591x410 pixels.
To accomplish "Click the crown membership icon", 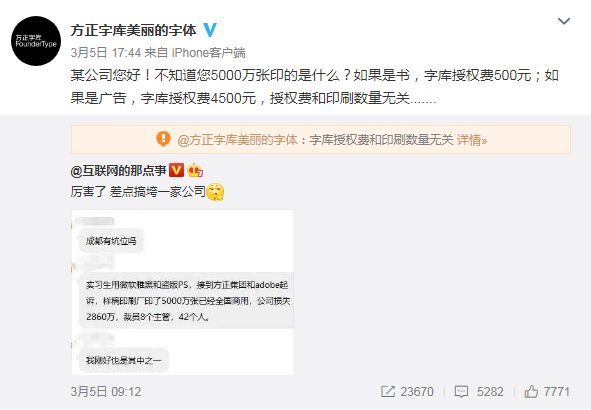I will 195,170.
